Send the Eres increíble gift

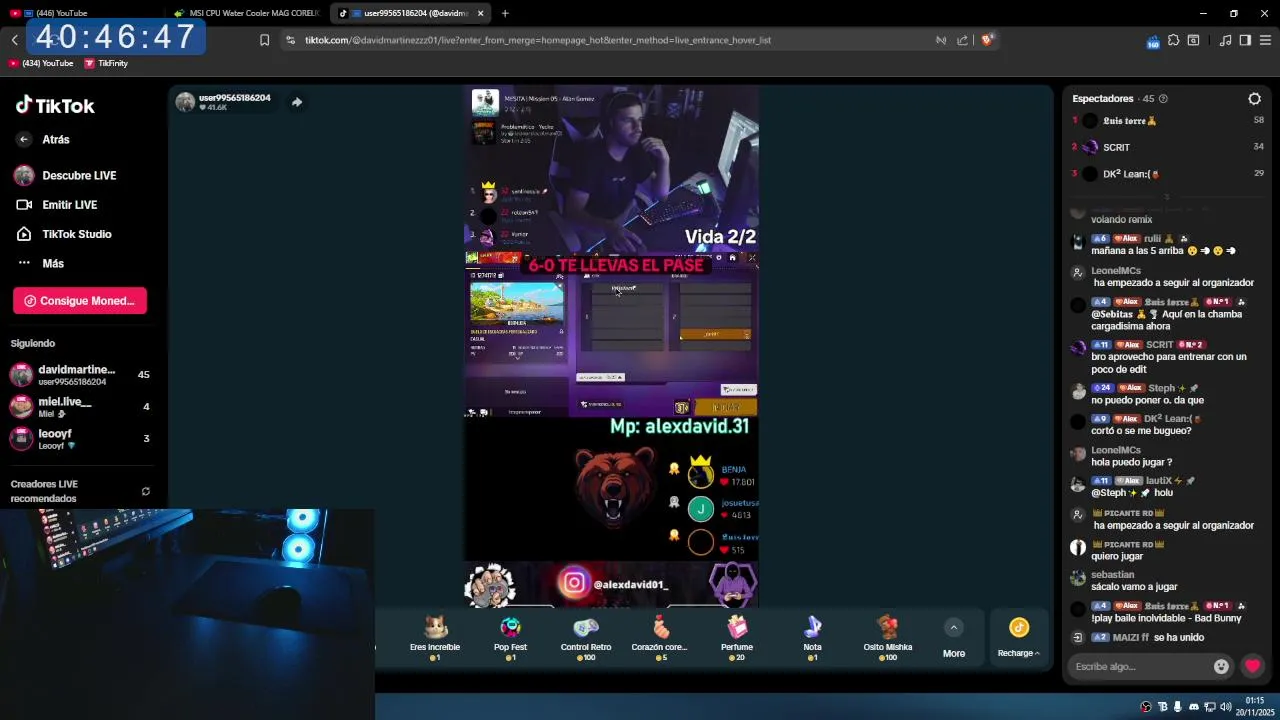[435, 637]
